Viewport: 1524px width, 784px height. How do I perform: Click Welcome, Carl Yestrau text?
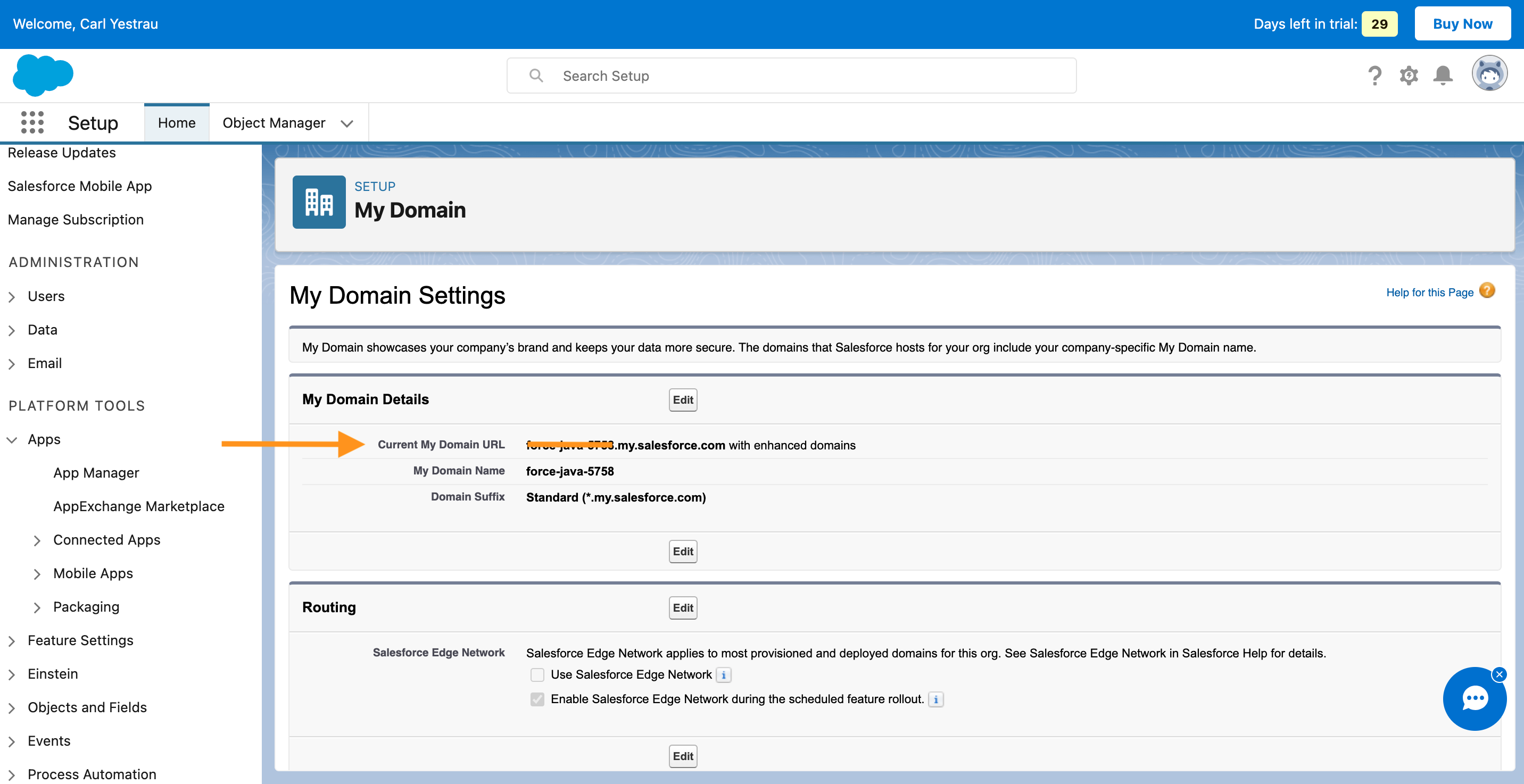[x=86, y=23]
